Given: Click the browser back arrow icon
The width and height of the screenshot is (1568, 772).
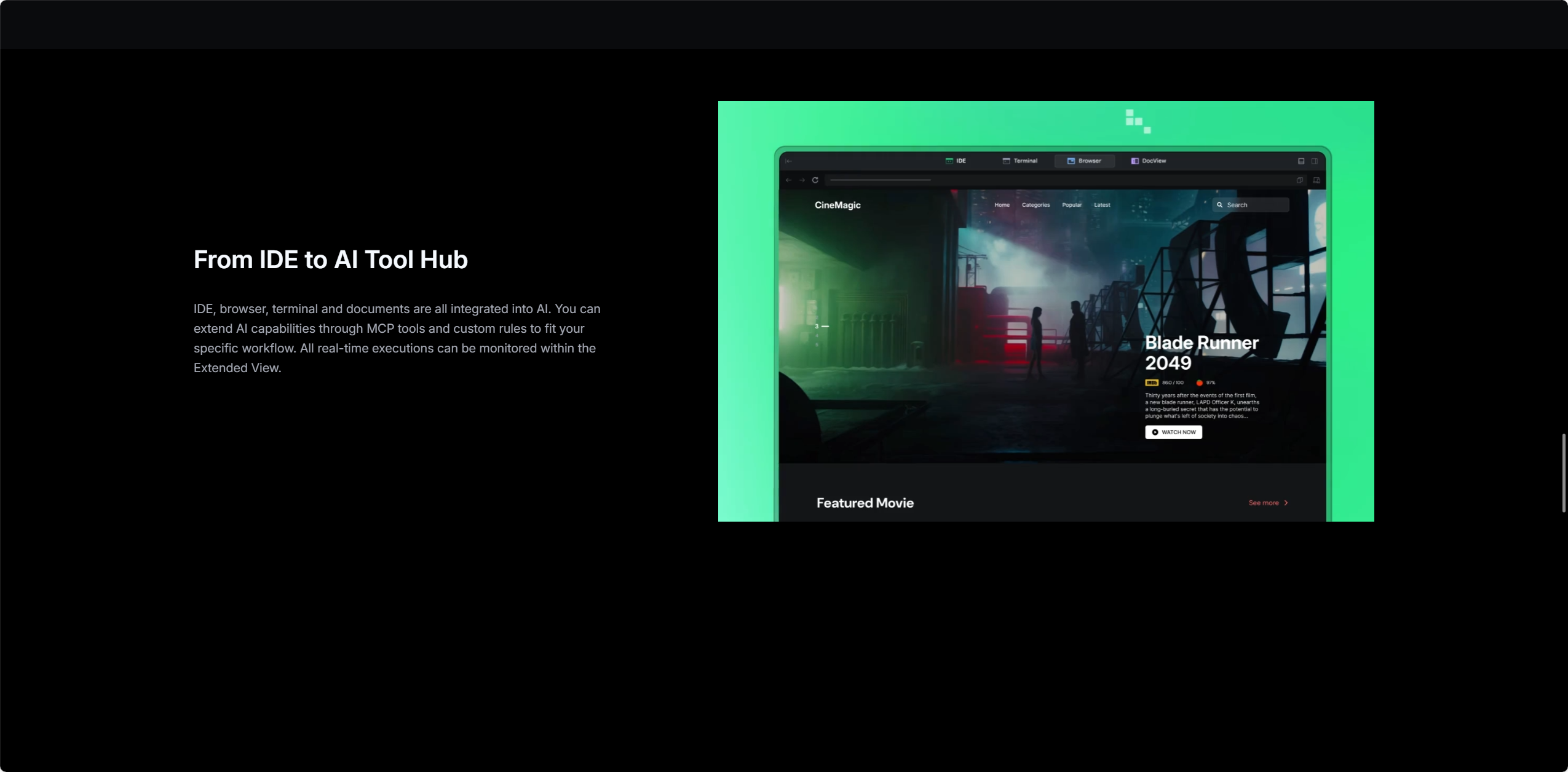Looking at the screenshot, I should 788,180.
